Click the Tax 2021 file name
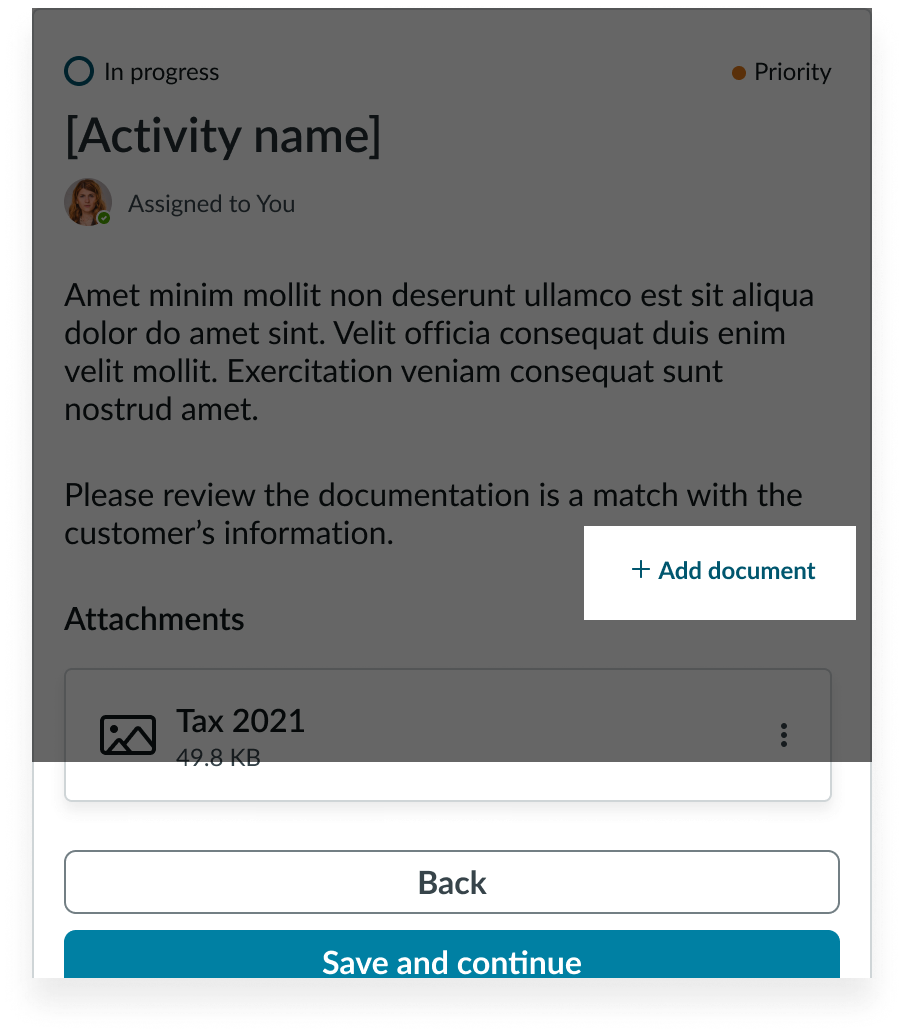This screenshot has width=904, height=1034. 241,721
